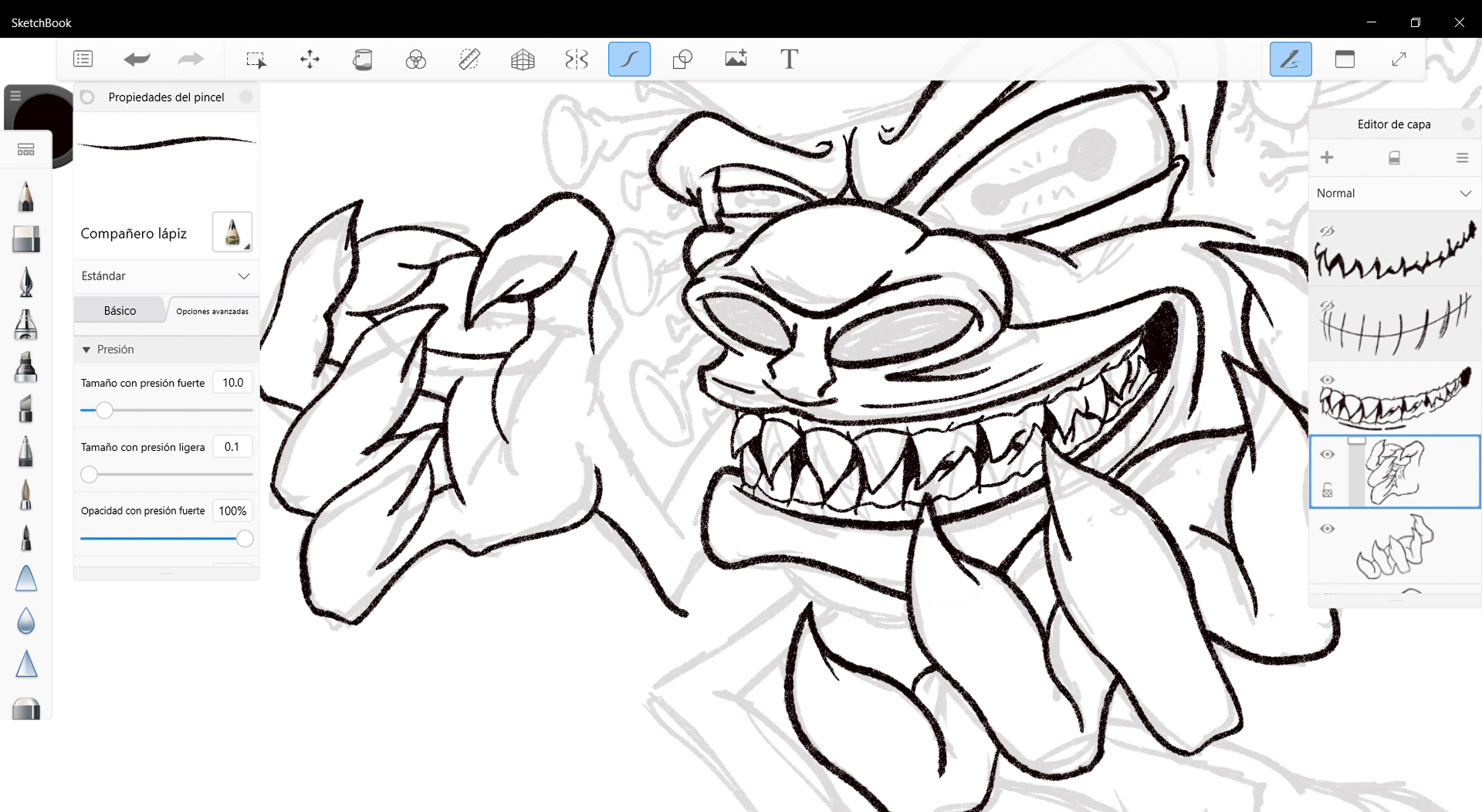Collapse the Presión section
The image size is (1482, 812).
[86, 350]
